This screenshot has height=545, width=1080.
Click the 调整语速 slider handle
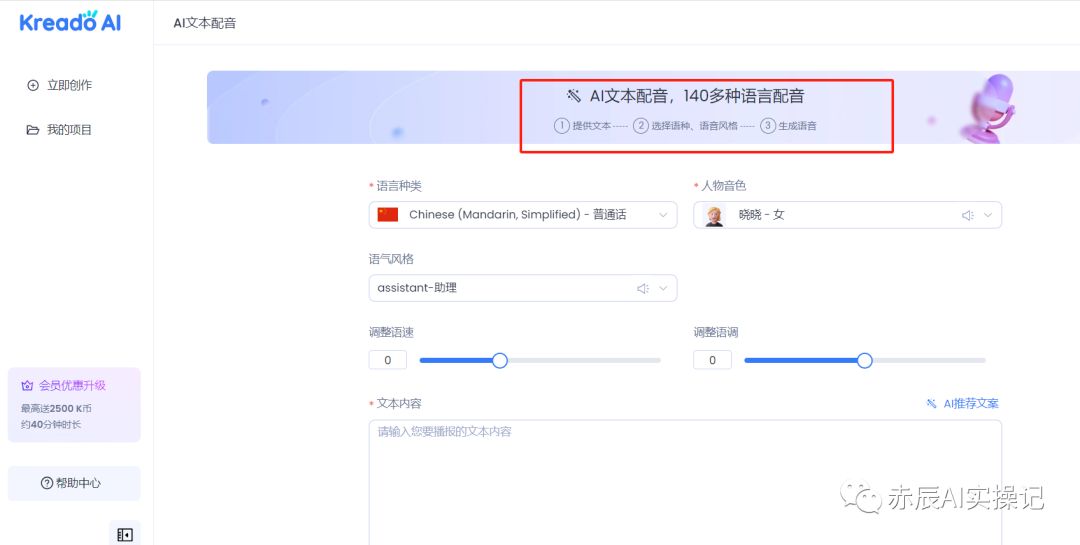pyautogui.click(x=500, y=360)
